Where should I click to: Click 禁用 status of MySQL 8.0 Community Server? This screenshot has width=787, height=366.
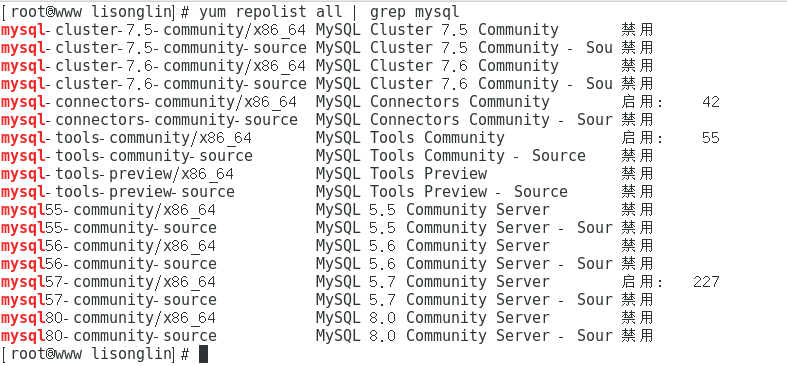click(637, 318)
